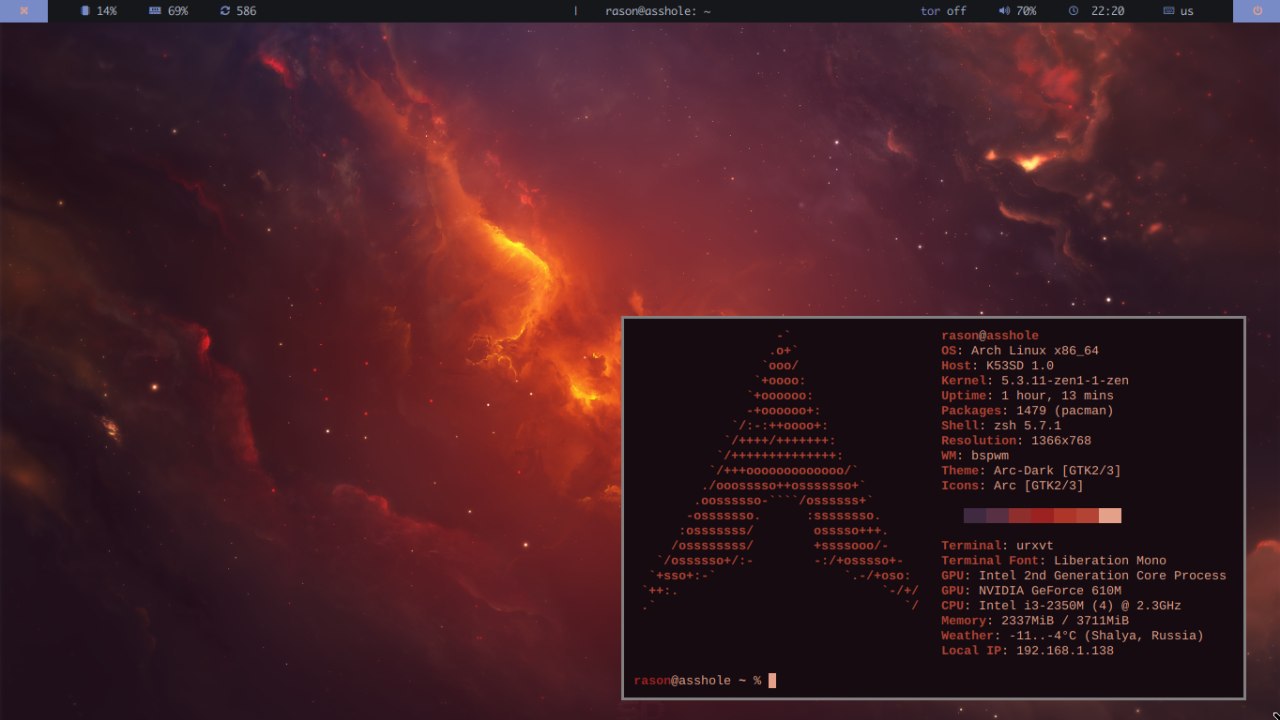
Task: Click the Weather: Shalya, Russia line
Action: pyautogui.click(x=1072, y=636)
